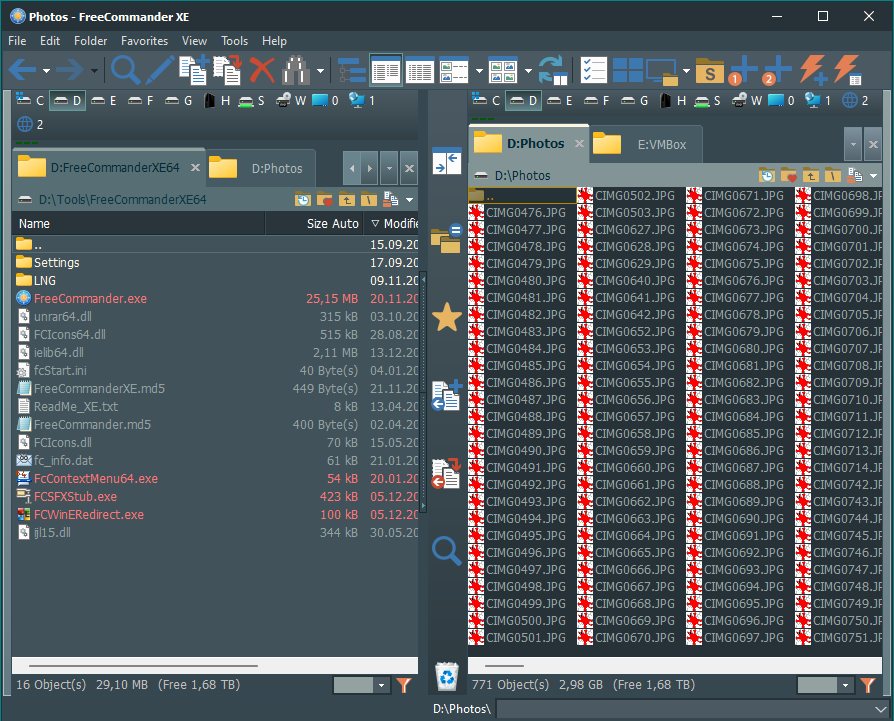The image size is (894, 721).
Task: Click the blue plus icon with badge 1
Action: (742, 70)
